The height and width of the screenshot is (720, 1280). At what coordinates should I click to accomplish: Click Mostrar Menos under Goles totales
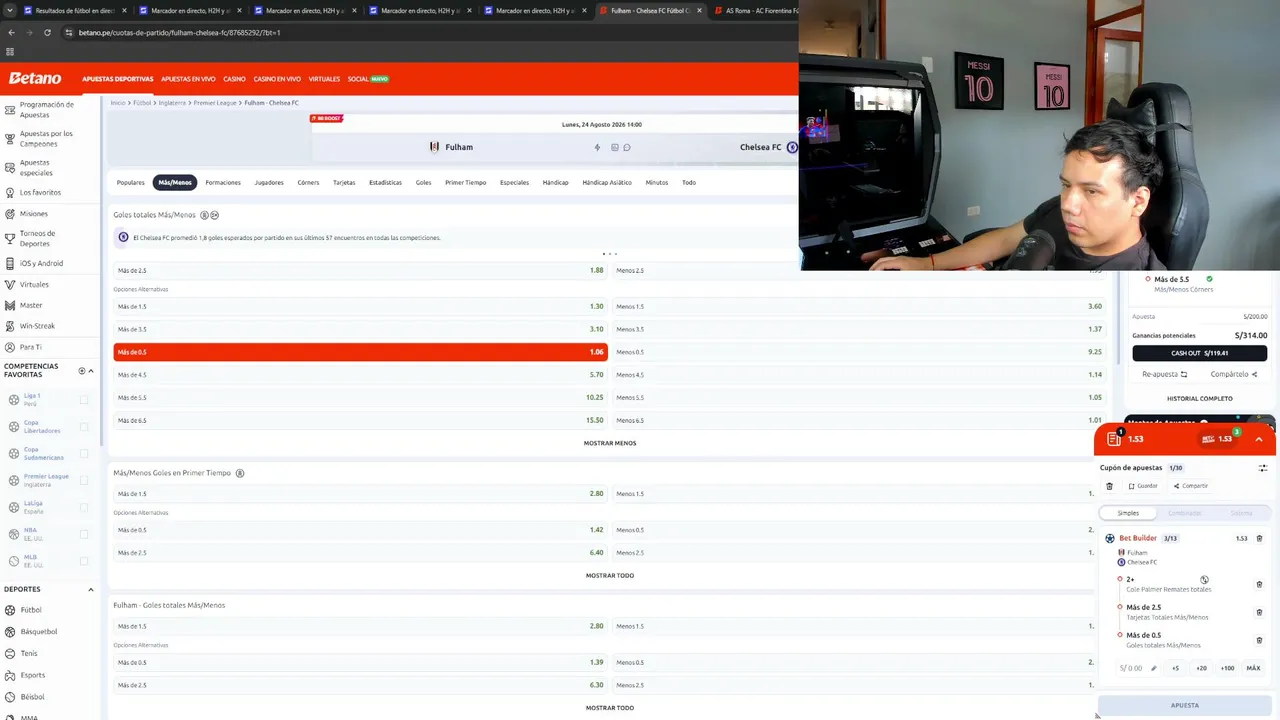(x=610, y=443)
